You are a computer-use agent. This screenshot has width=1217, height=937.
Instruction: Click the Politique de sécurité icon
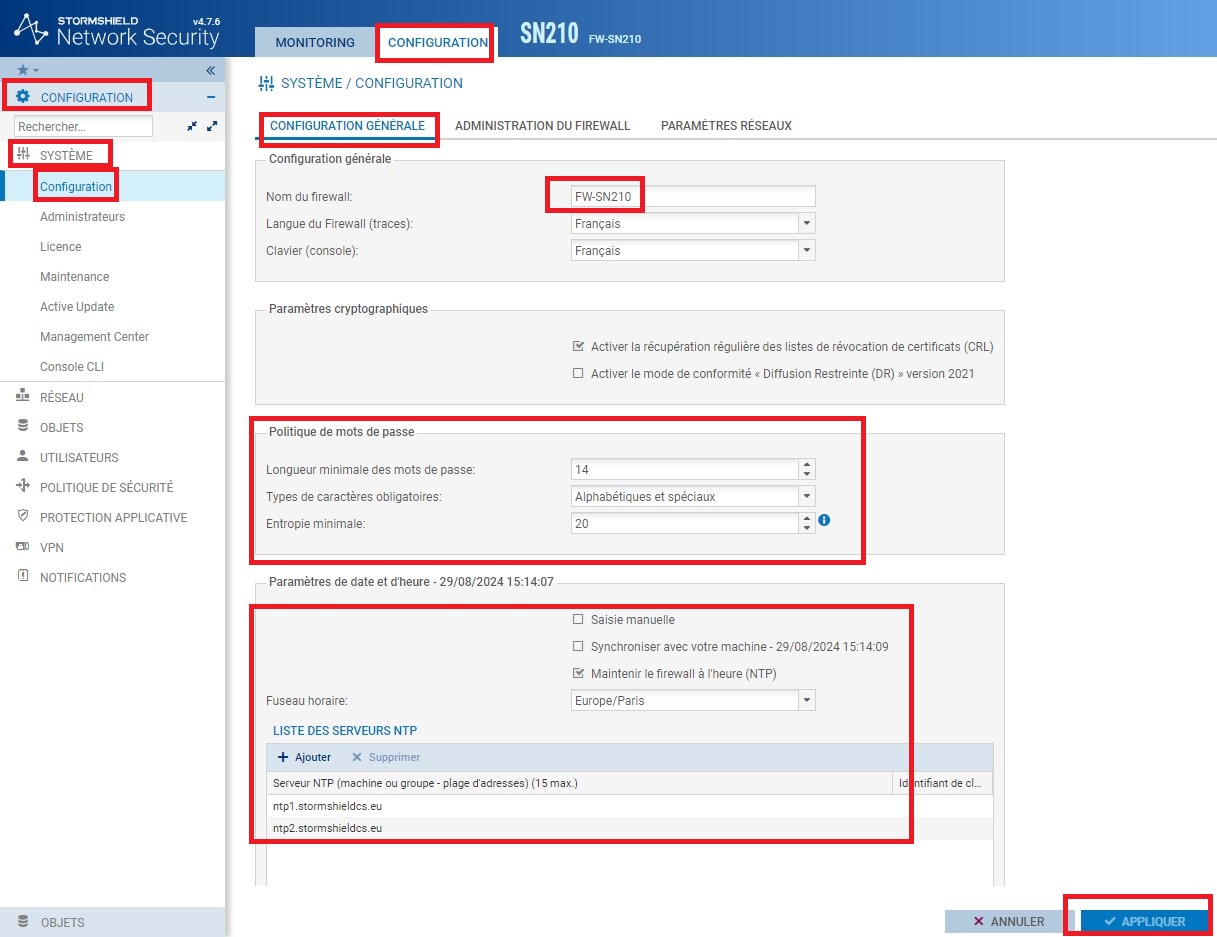tap(23, 487)
